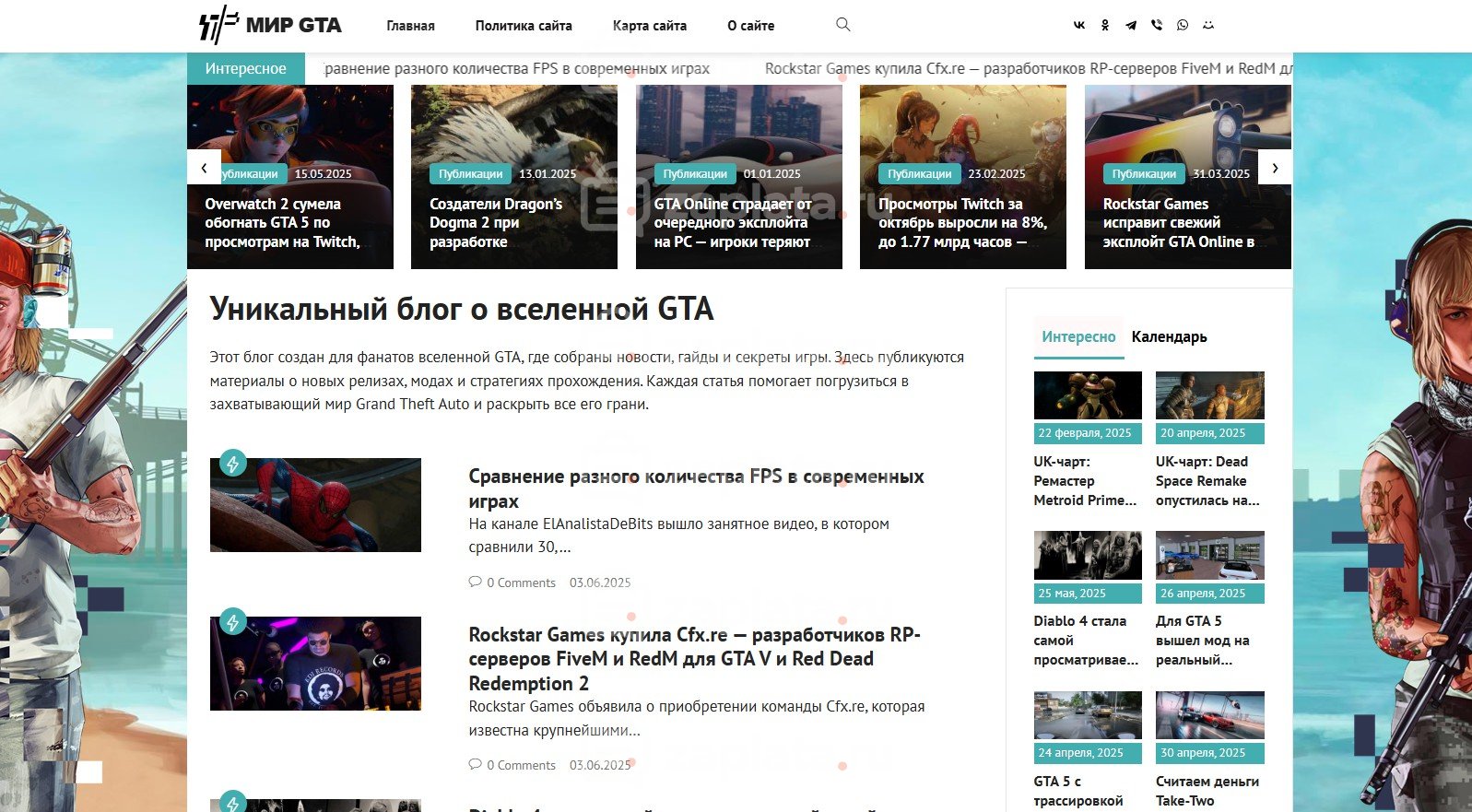
Task: Open Twitch views October carousel card title
Action: point(962,223)
